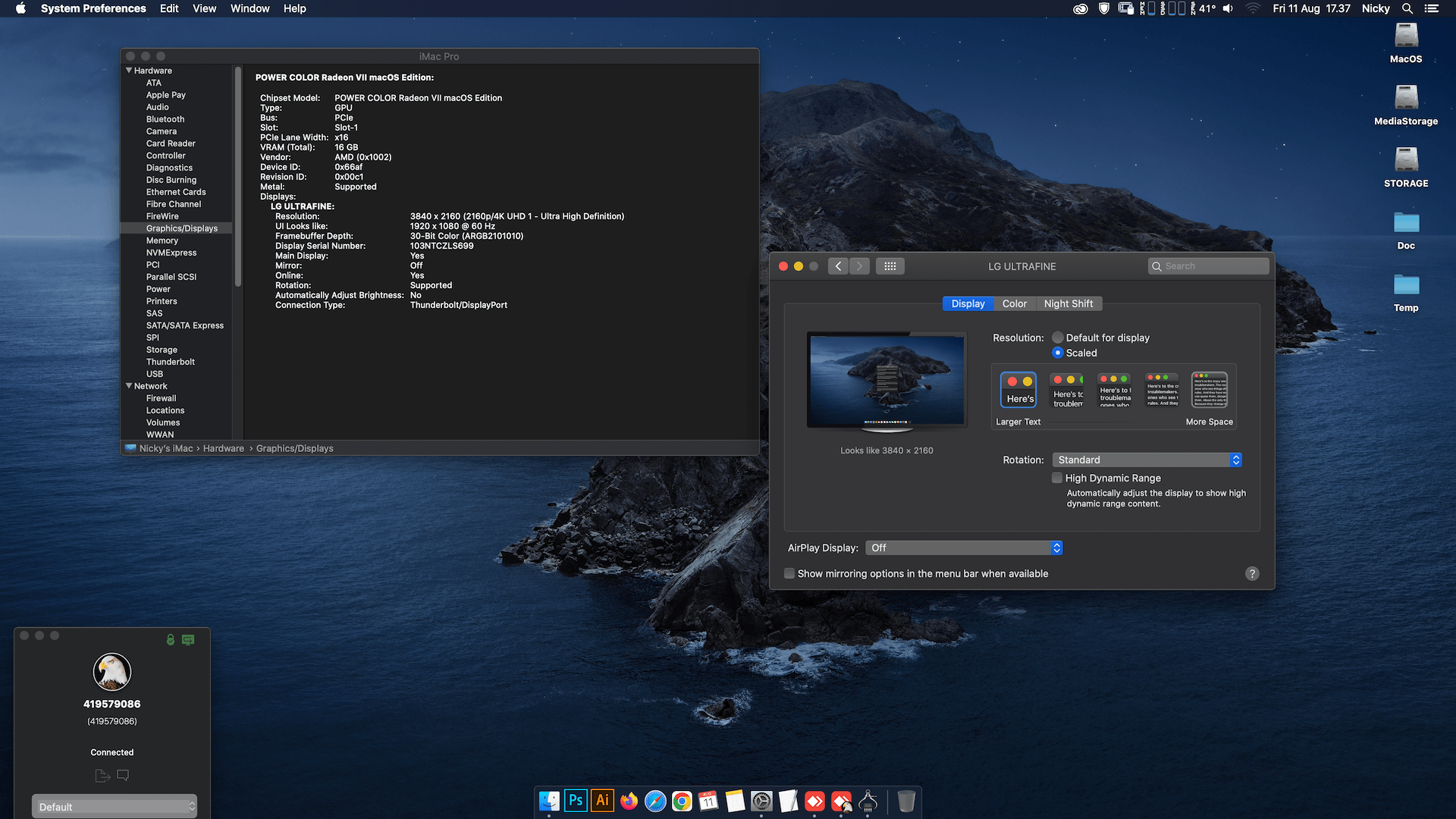This screenshot has width=1456, height=819.
Task: Open Safari from the dock
Action: (655, 801)
